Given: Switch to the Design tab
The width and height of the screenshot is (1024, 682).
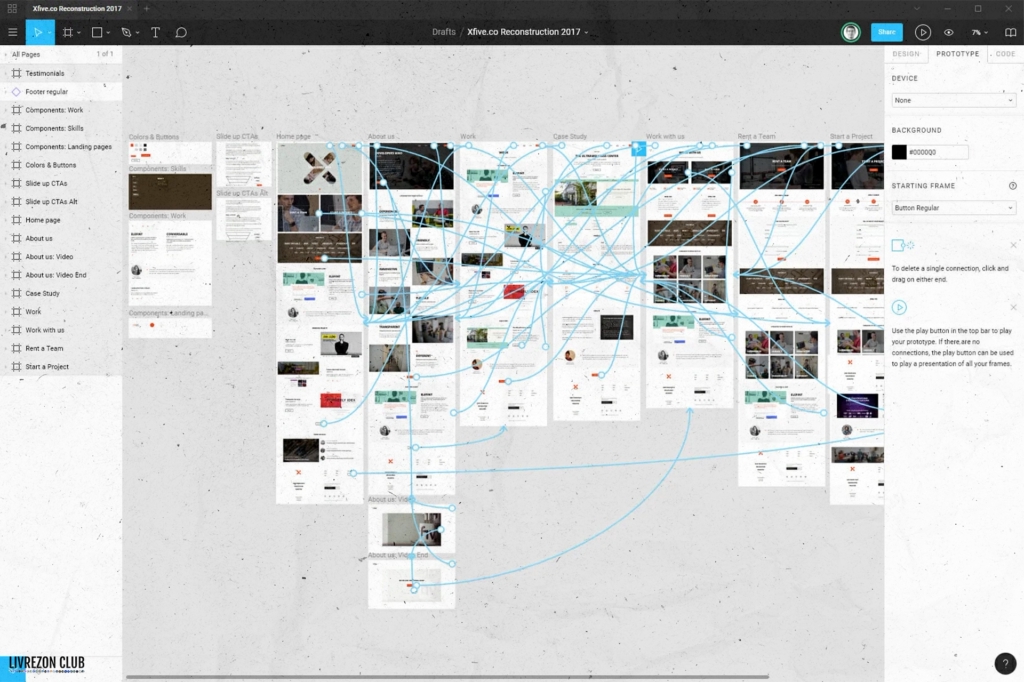Looking at the screenshot, I should [906, 54].
